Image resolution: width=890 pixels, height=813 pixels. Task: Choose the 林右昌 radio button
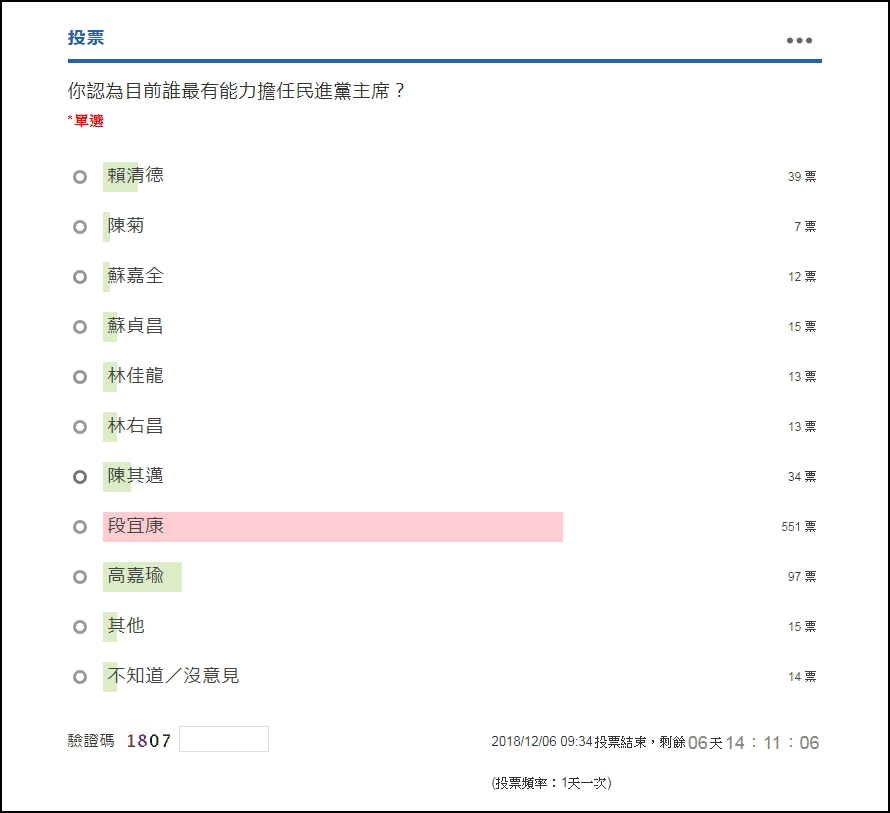pos(80,427)
